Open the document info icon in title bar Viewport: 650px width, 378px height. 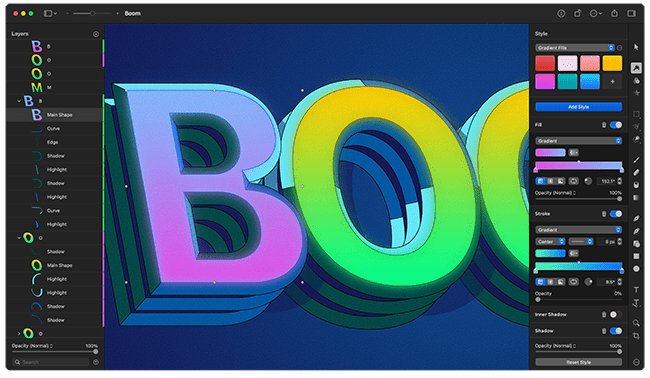click(561, 14)
